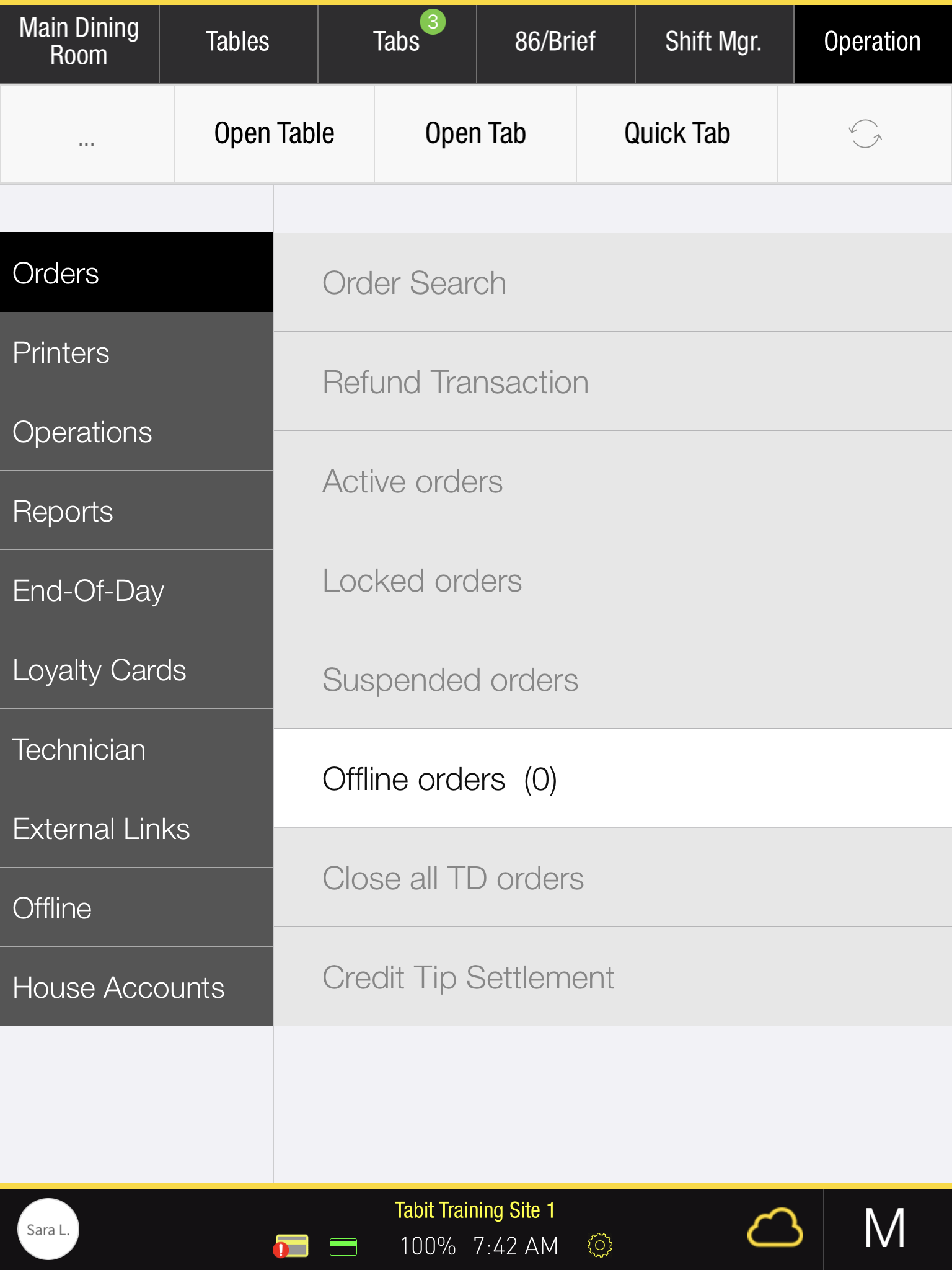Select House Accounts category
The height and width of the screenshot is (1270, 952).
tap(136, 987)
